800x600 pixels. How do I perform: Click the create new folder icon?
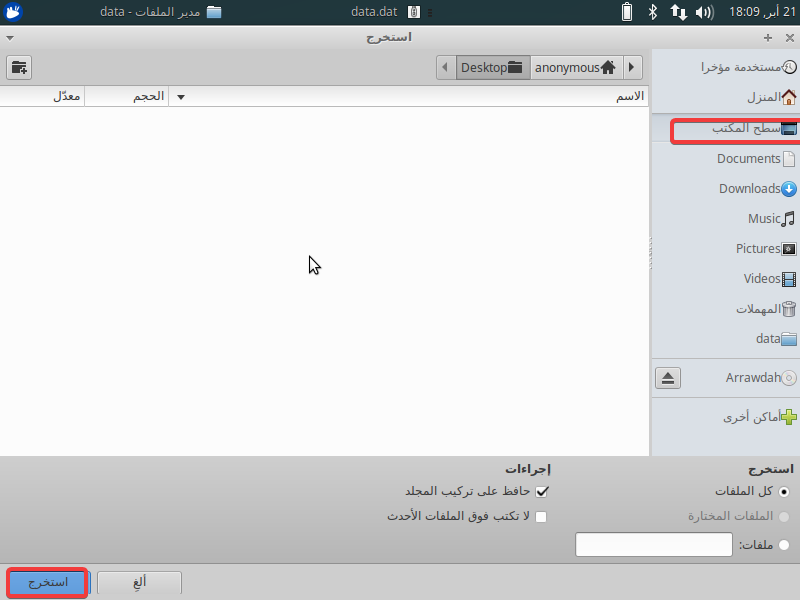pyautogui.click(x=19, y=67)
